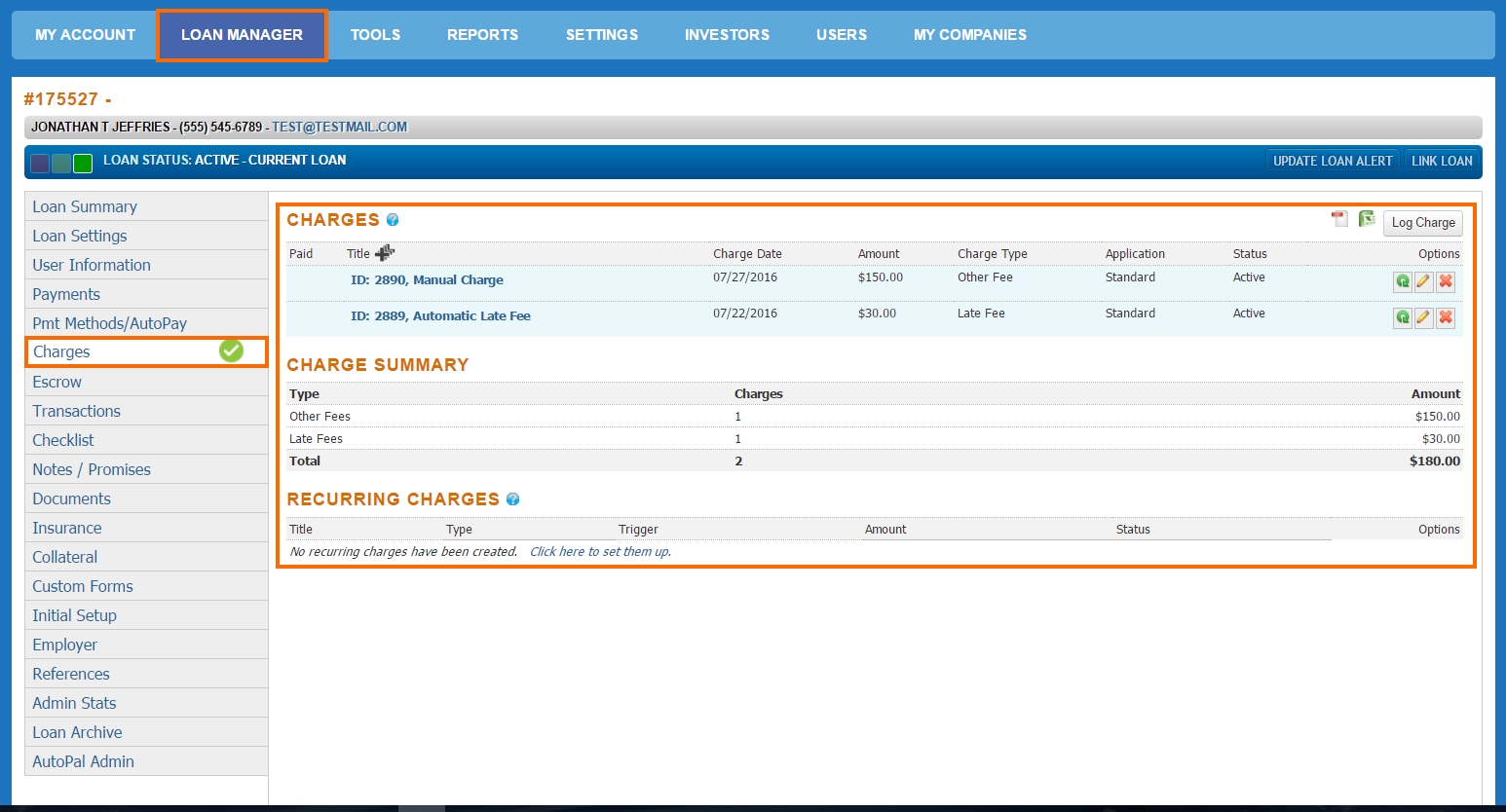The width and height of the screenshot is (1506, 812).
Task: Export charges to PDF icon
Action: coord(1340,219)
